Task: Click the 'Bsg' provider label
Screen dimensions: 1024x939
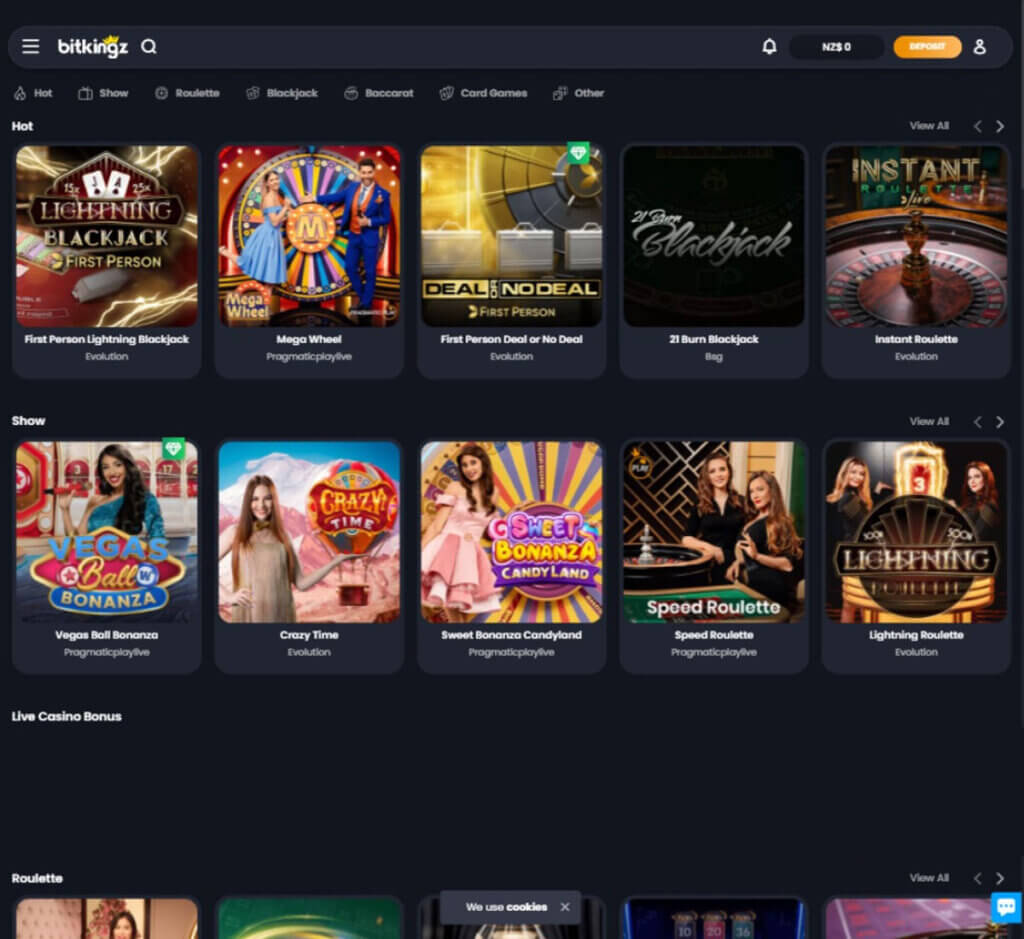Action: pyautogui.click(x=714, y=357)
